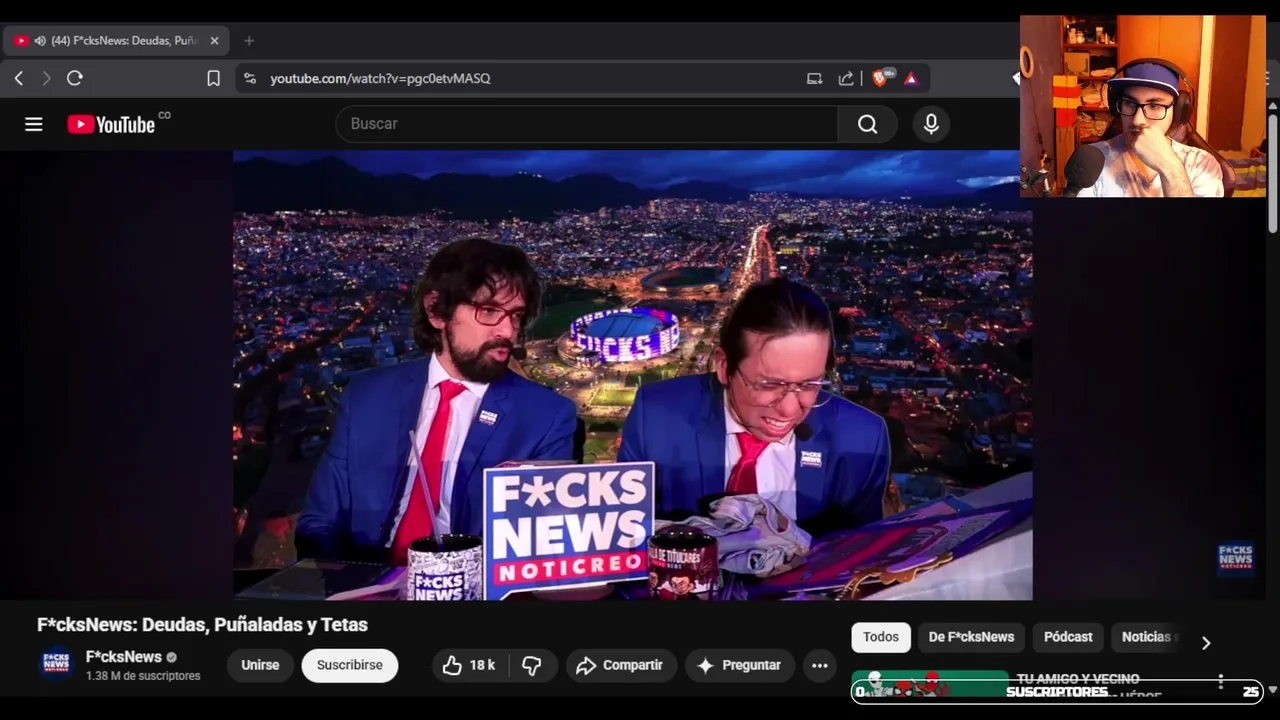
Task: Mute tab via speaker icon on tab
Action: (40, 41)
